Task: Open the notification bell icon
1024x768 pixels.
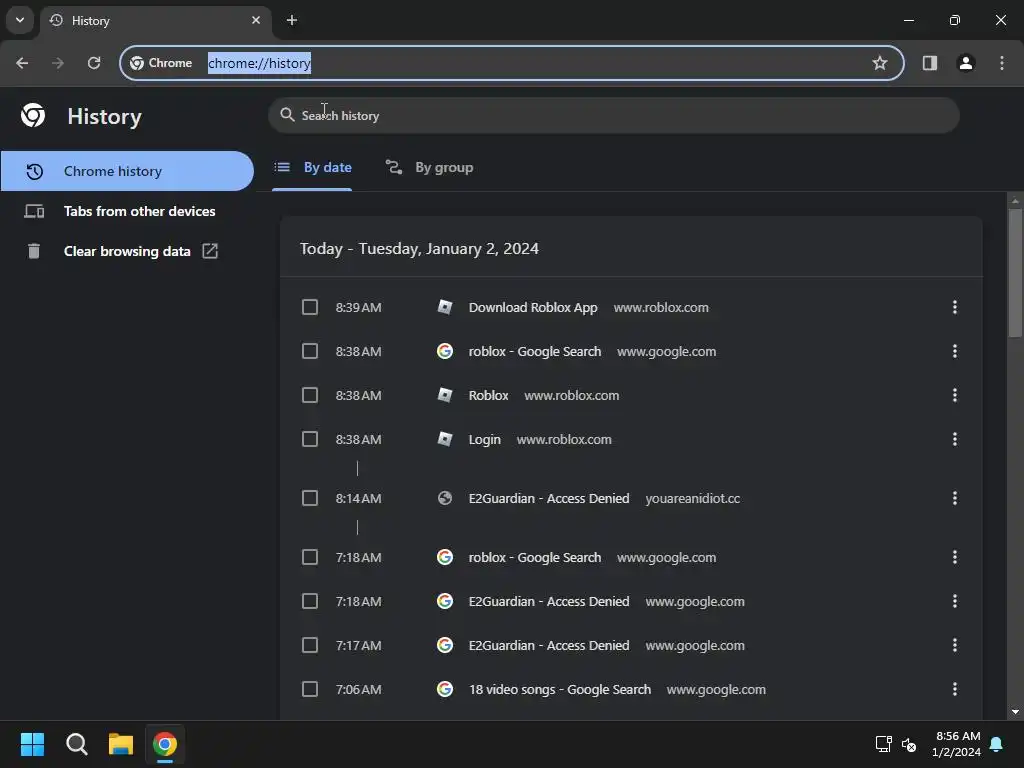Action: (997, 744)
